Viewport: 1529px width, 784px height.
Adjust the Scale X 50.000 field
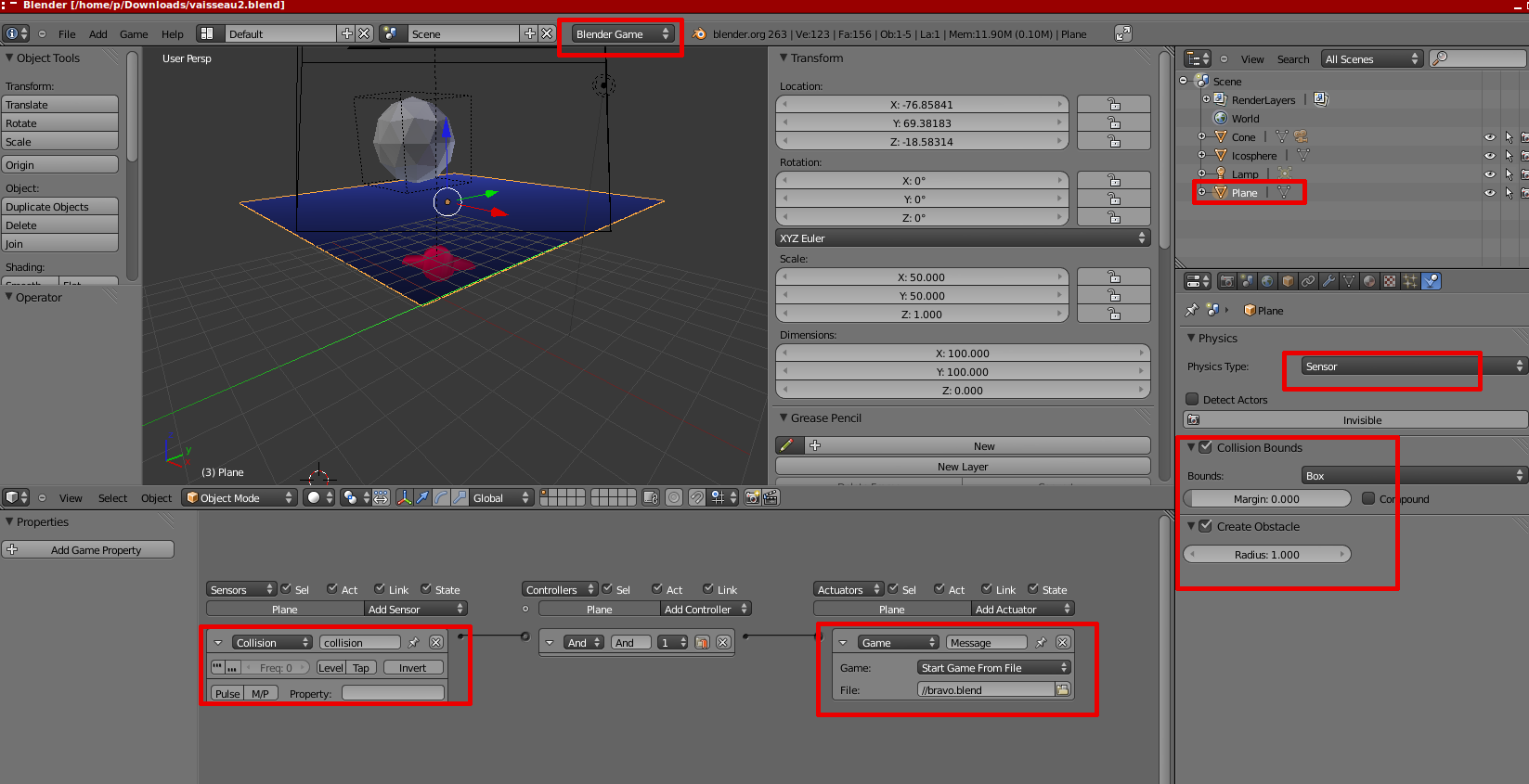(921, 277)
